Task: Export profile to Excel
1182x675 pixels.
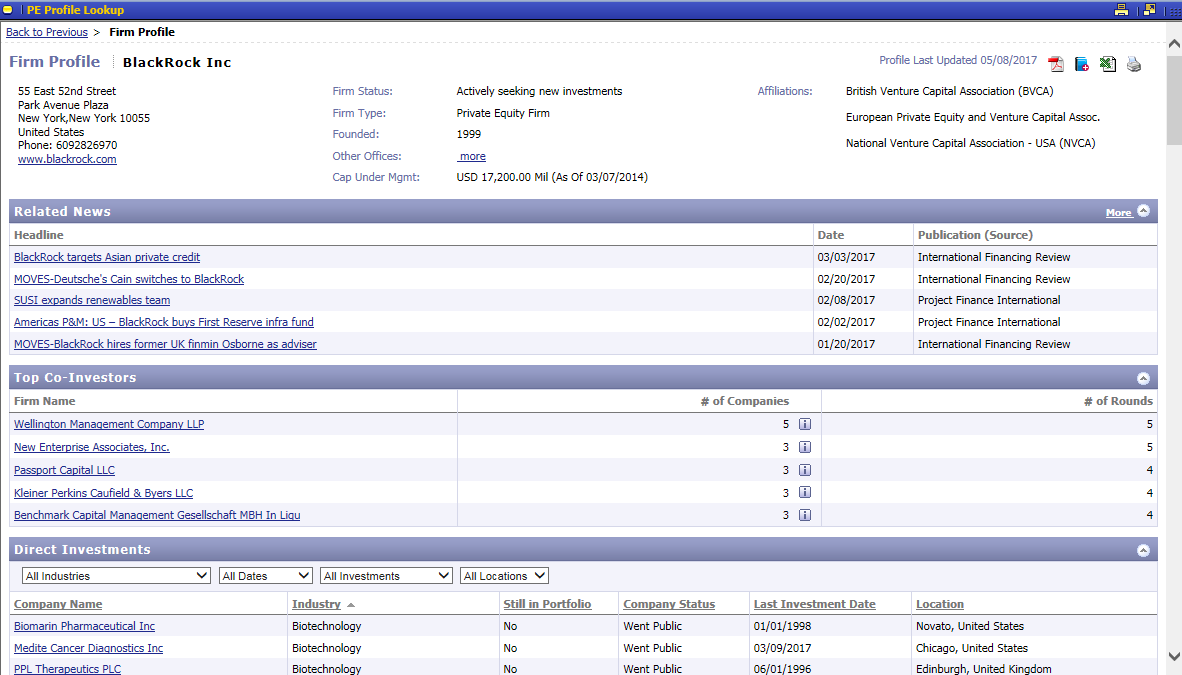Action: click(1108, 65)
